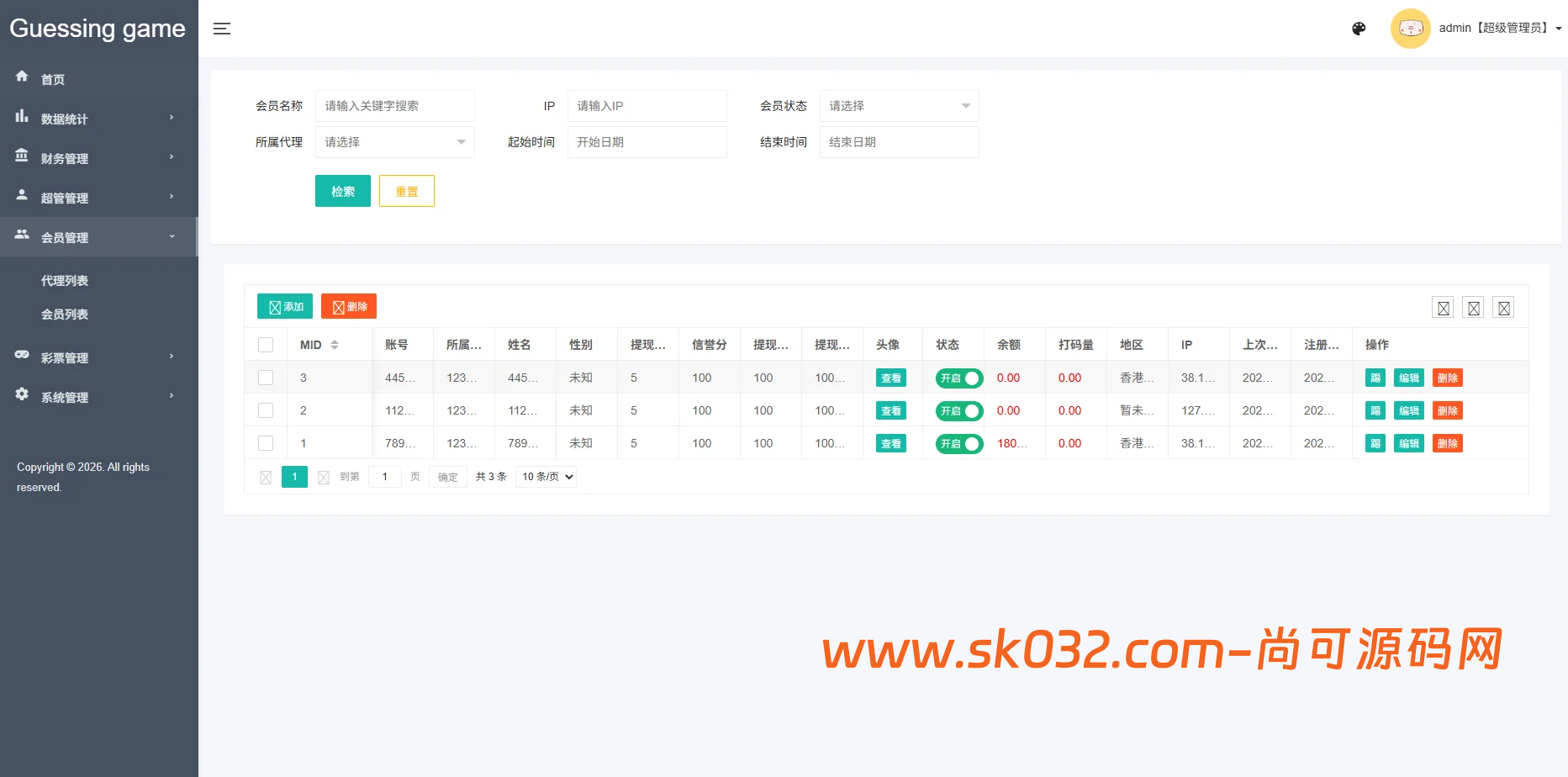Open the theme color palette

pyautogui.click(x=1359, y=29)
